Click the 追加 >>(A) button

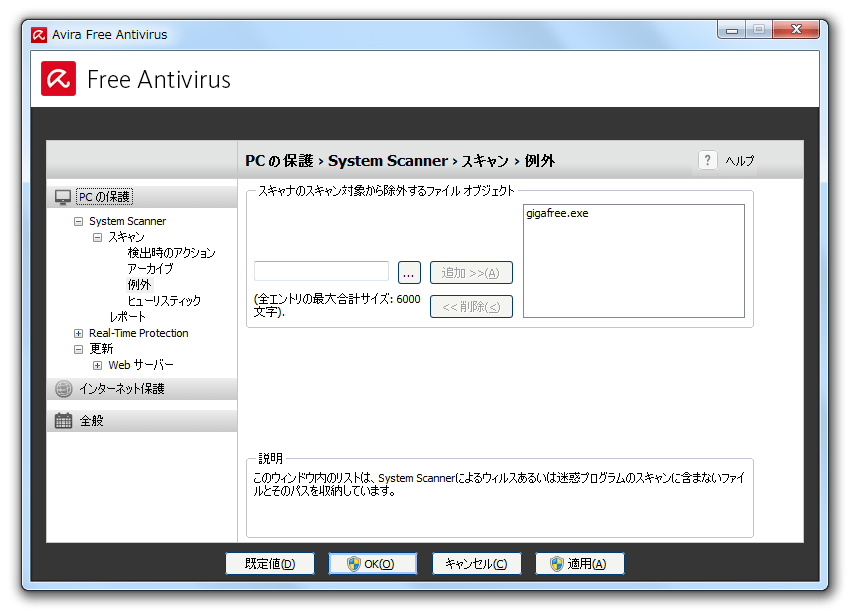tap(471, 273)
